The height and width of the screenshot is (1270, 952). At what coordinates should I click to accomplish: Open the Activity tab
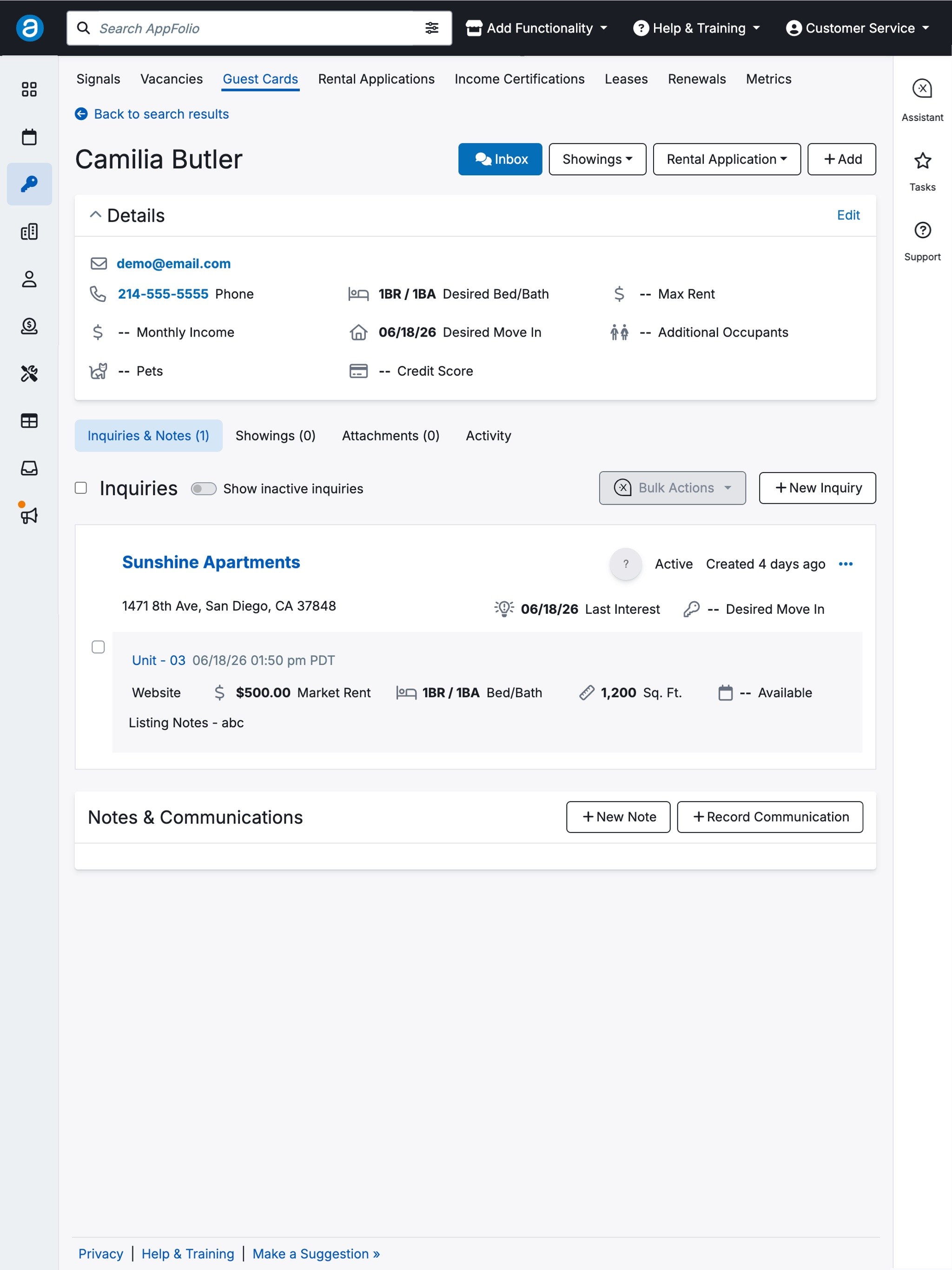coord(489,436)
